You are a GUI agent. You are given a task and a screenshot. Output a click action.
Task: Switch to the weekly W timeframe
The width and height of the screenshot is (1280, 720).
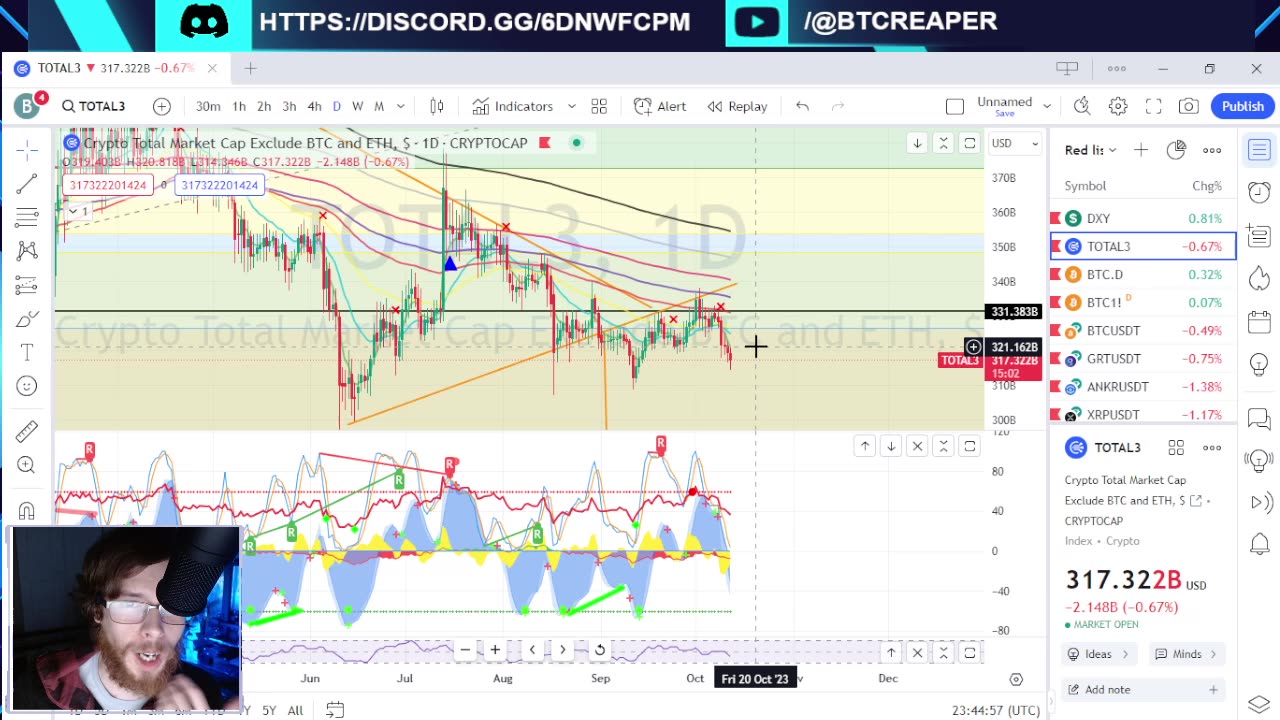357,106
